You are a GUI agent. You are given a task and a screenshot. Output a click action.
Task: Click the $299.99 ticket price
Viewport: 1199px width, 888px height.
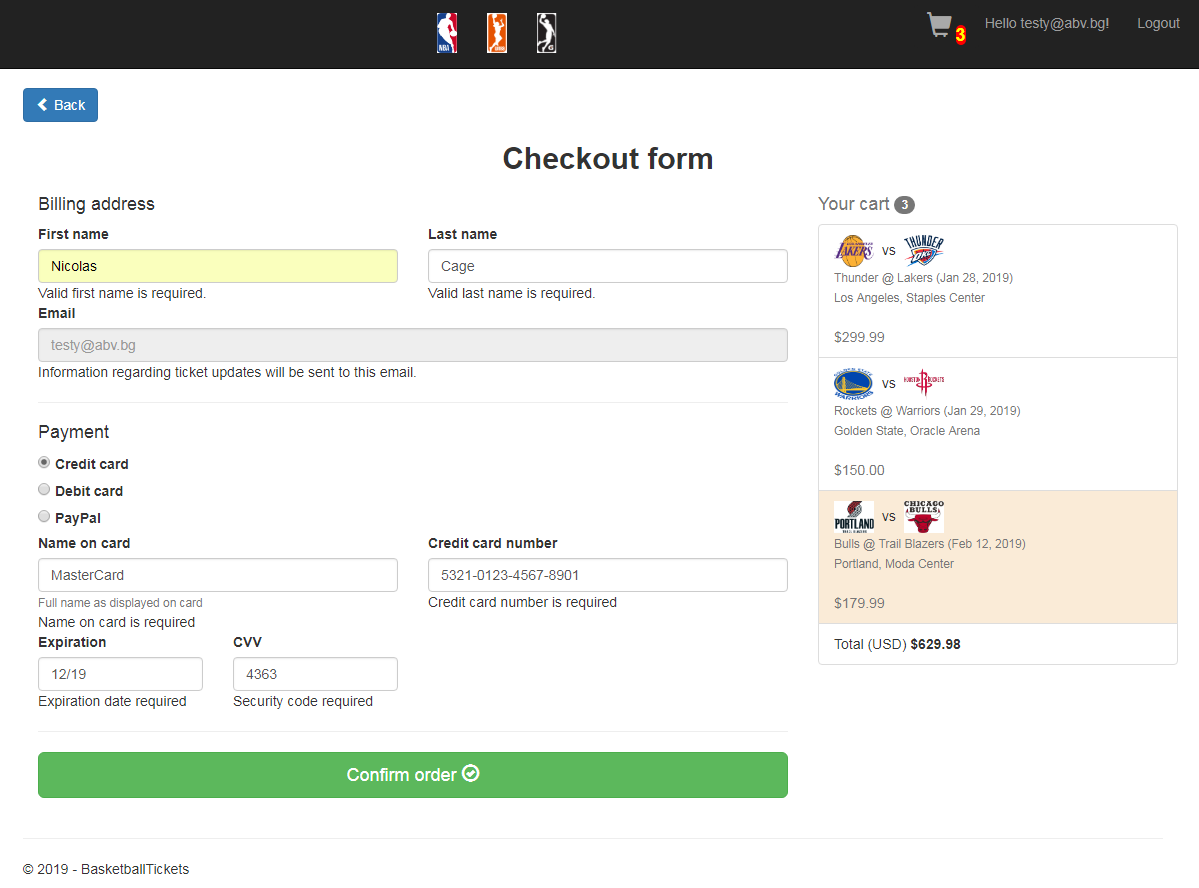point(859,337)
